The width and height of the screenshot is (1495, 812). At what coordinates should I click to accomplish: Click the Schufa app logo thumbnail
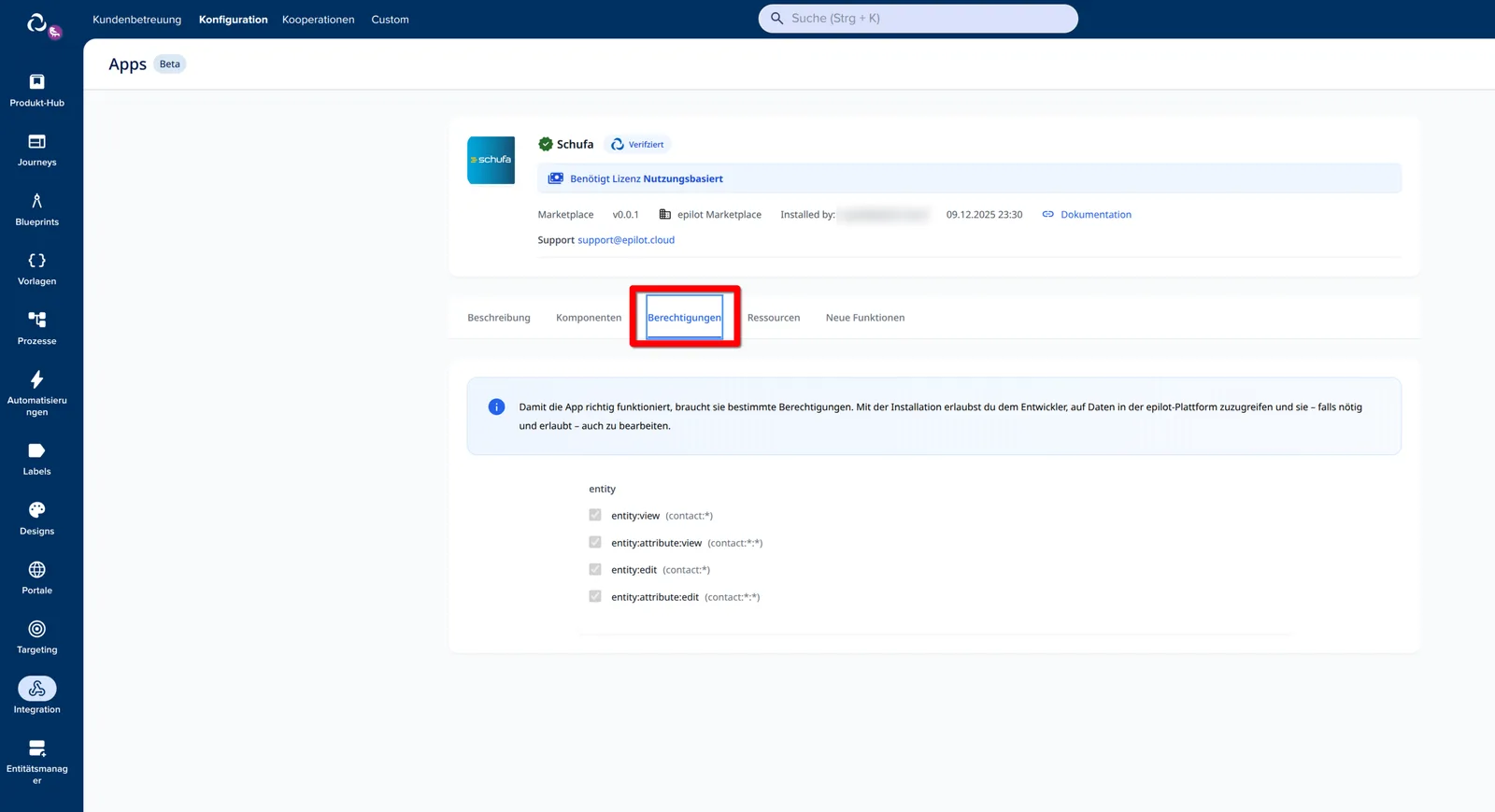tap(491, 160)
